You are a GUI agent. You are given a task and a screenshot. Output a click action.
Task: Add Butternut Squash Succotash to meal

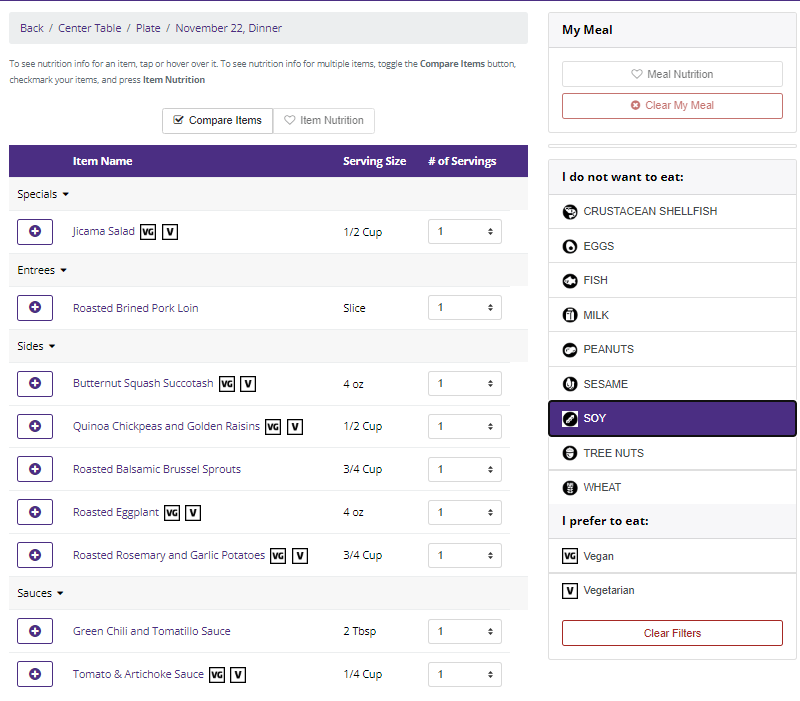click(35, 383)
